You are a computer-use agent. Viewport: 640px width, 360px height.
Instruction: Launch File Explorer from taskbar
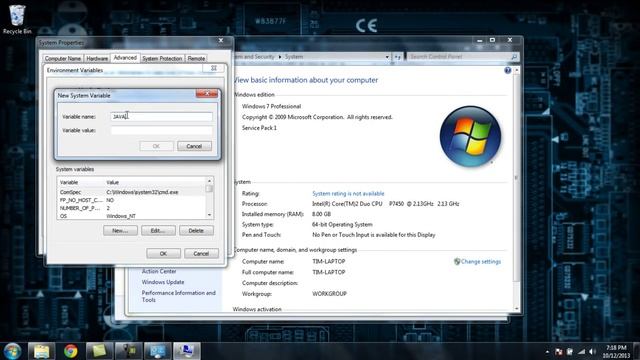pos(42,351)
